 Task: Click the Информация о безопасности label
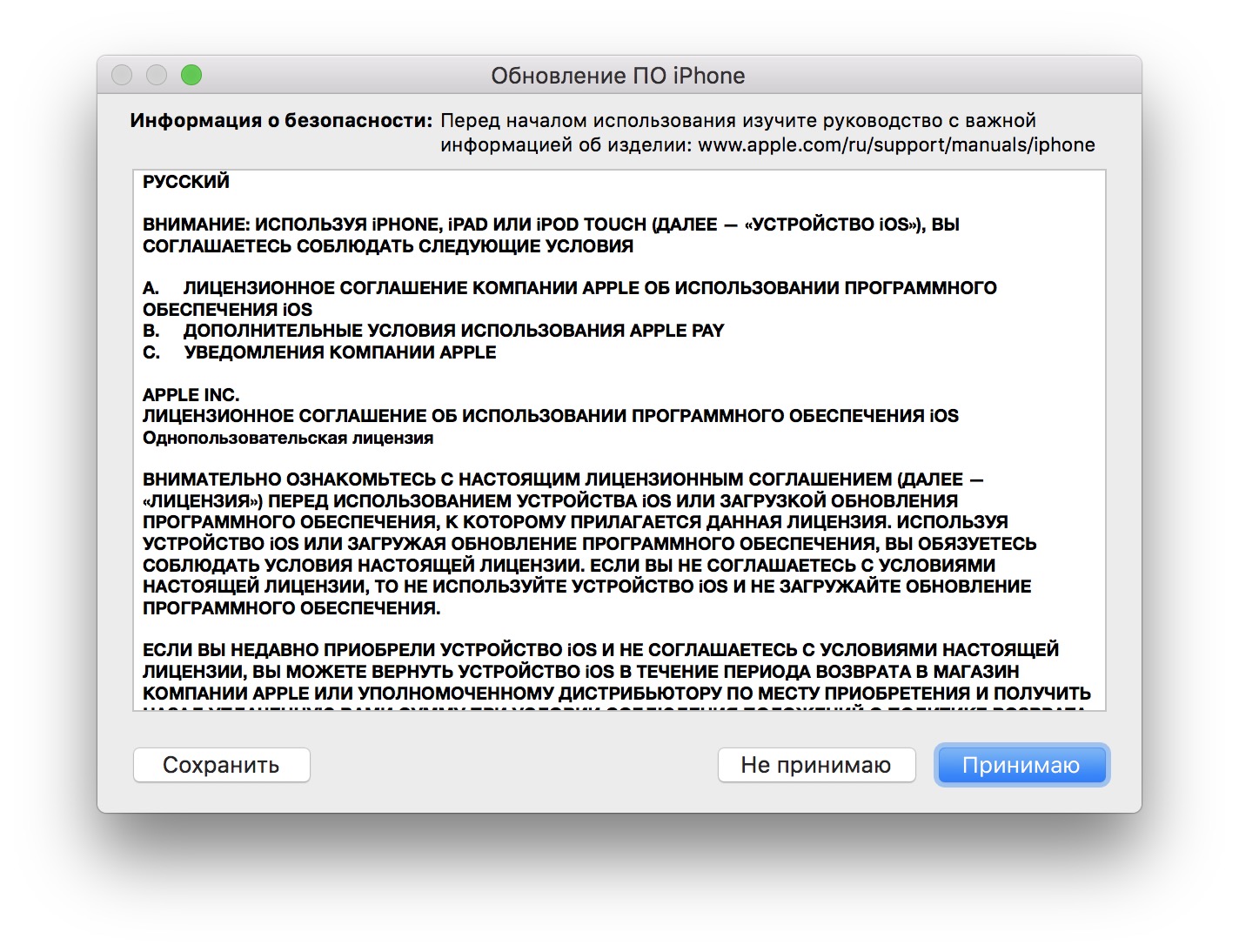tap(281, 121)
